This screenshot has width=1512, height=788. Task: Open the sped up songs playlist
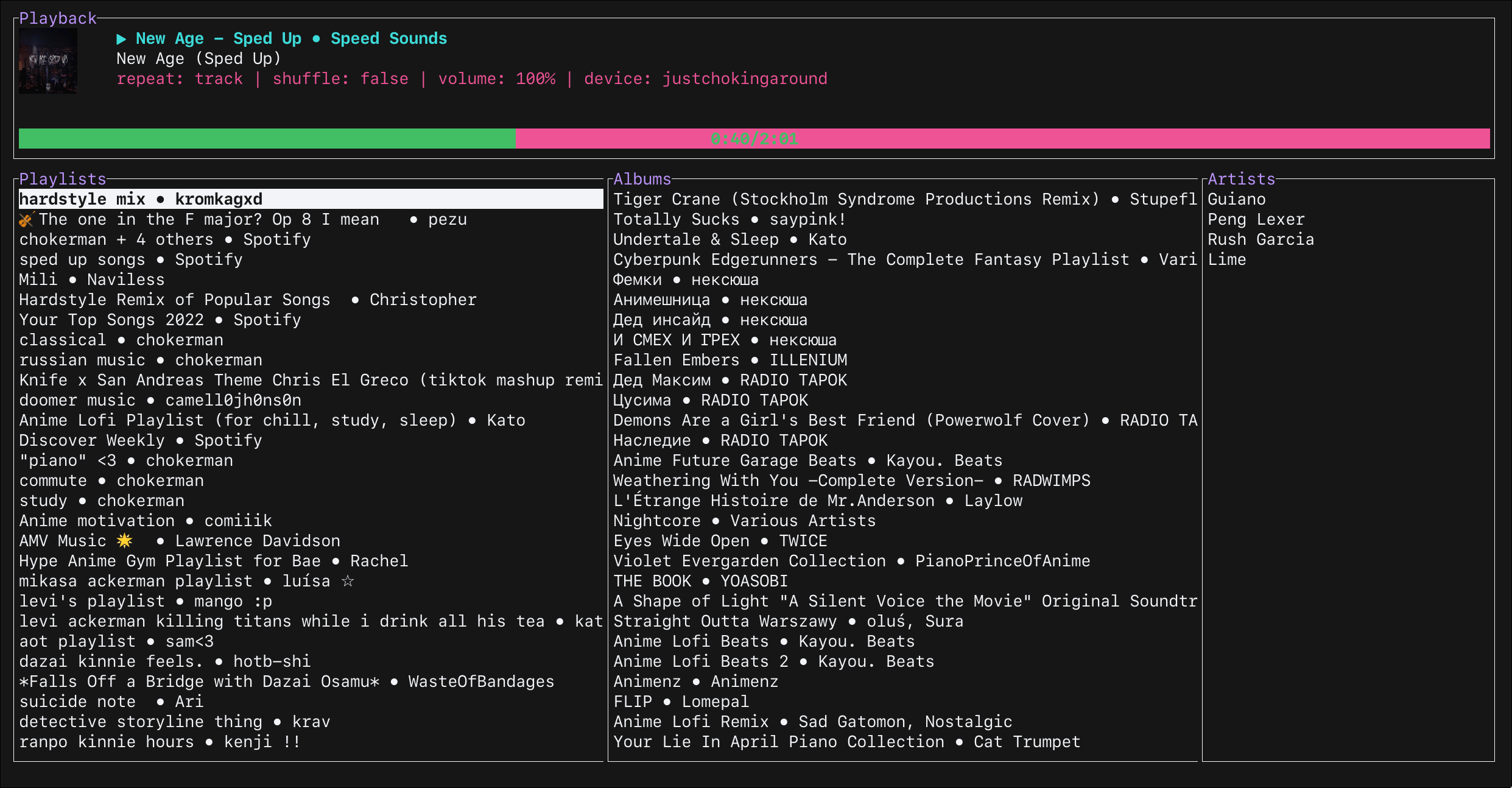pyautogui.click(x=131, y=259)
